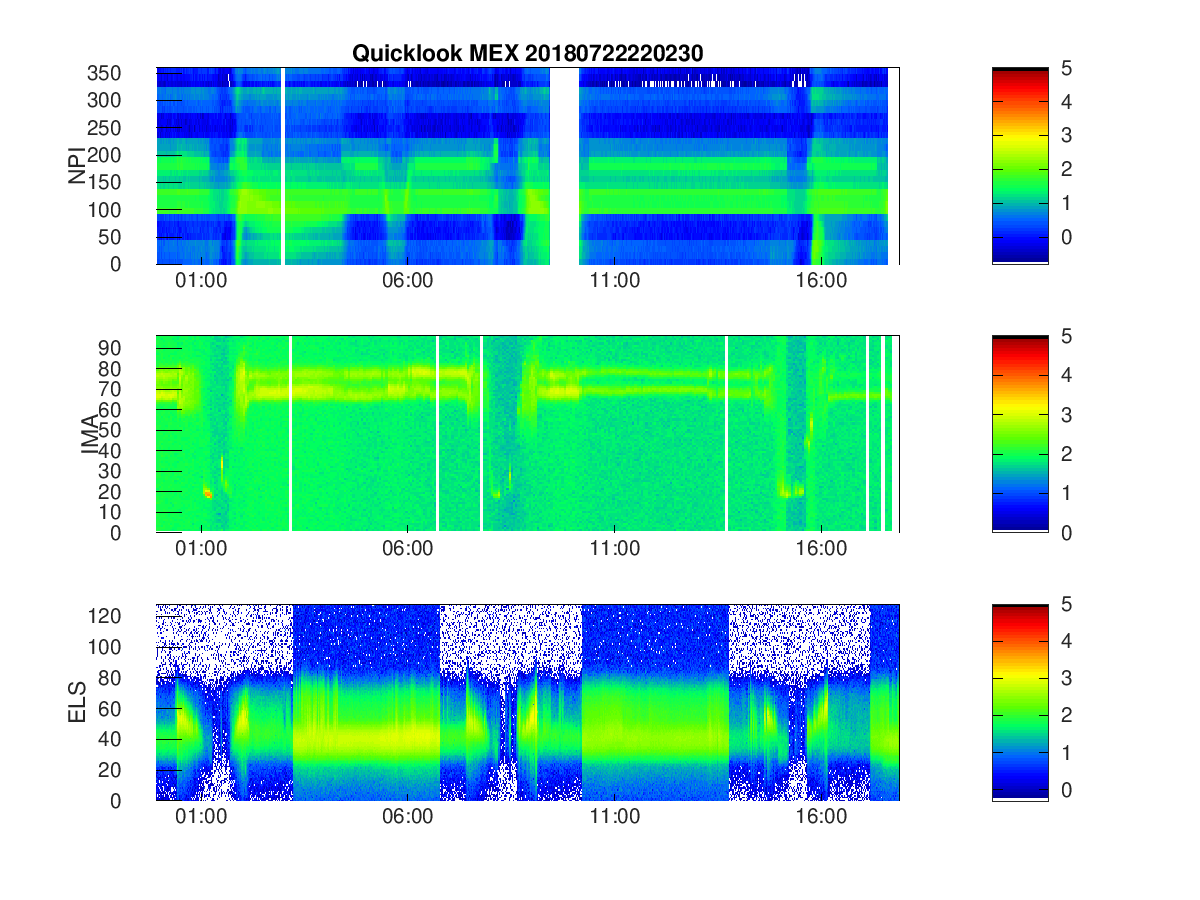
Task: Select the IMA y-axis label
Action: 90,435
